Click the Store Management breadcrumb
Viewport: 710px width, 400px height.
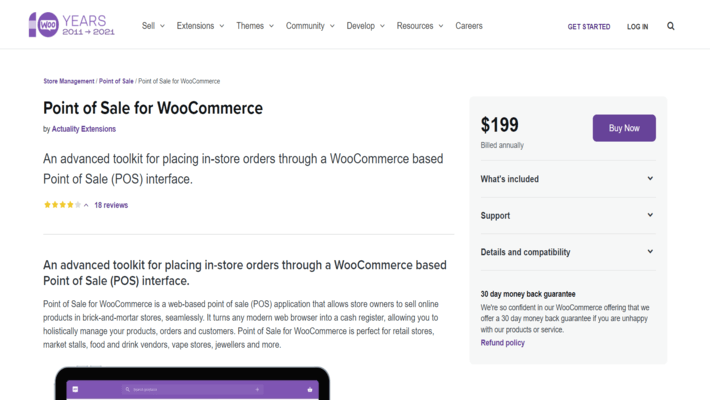pos(69,81)
